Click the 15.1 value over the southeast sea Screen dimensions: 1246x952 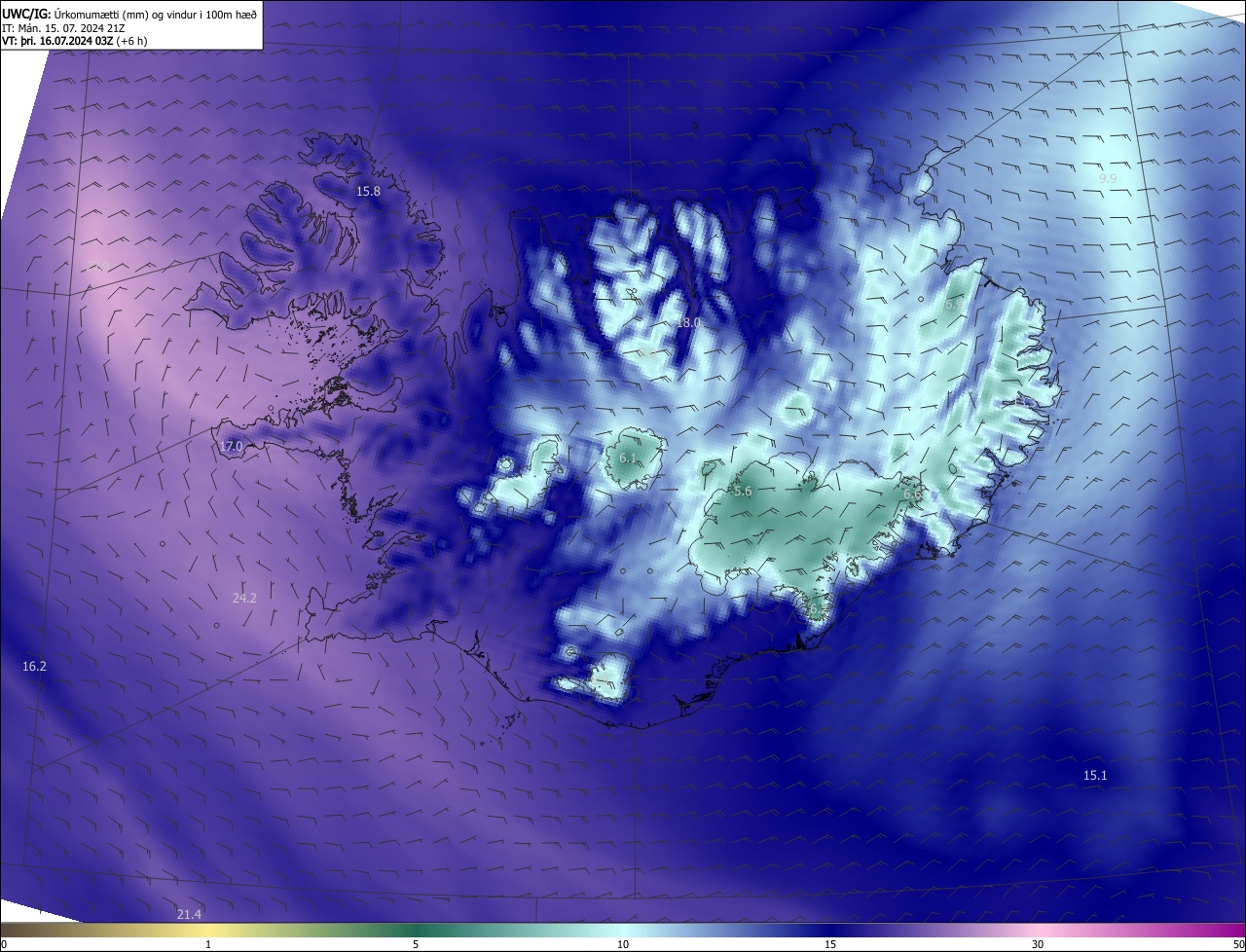click(x=1095, y=776)
